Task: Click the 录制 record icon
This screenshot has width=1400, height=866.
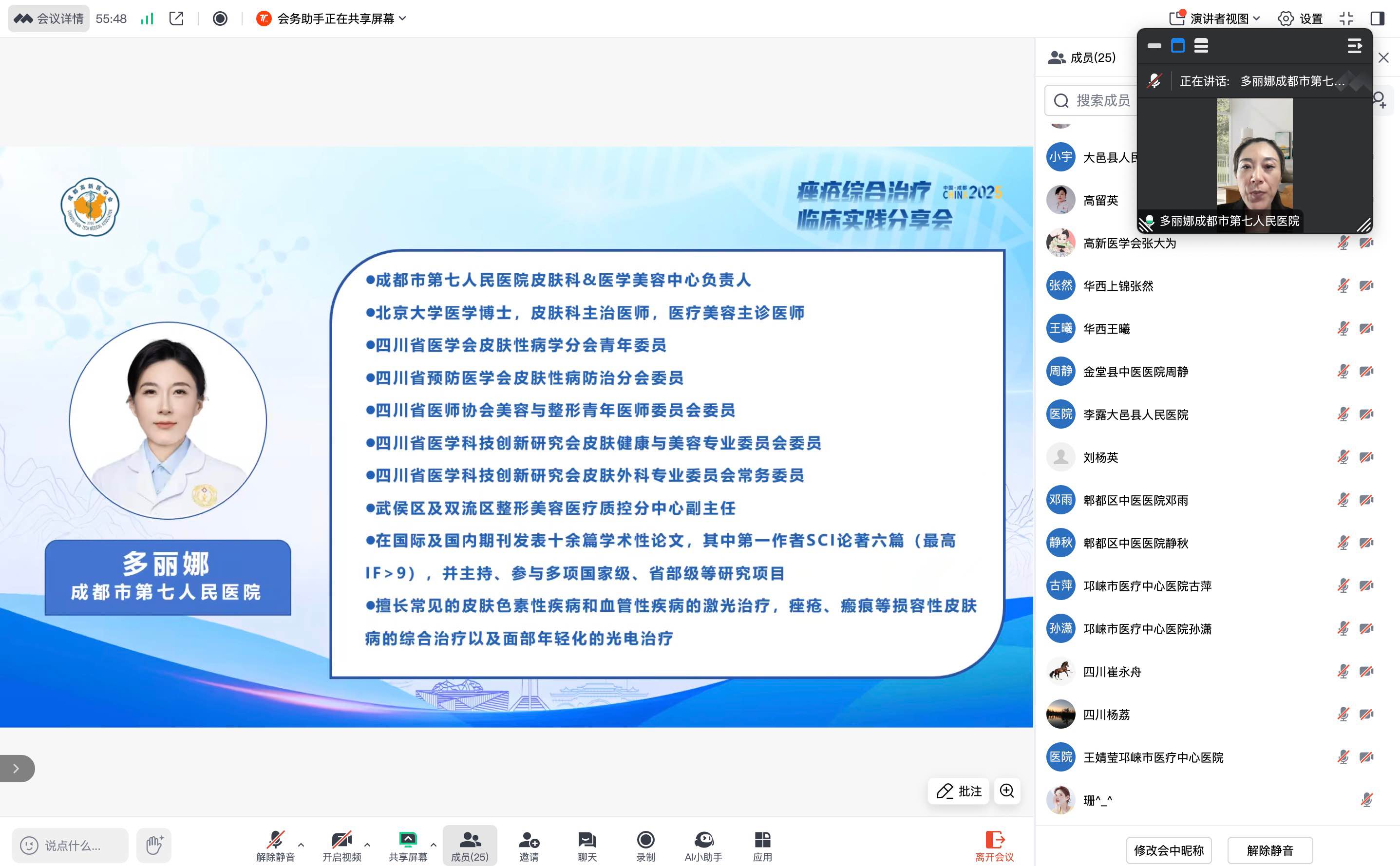Action: click(x=645, y=840)
